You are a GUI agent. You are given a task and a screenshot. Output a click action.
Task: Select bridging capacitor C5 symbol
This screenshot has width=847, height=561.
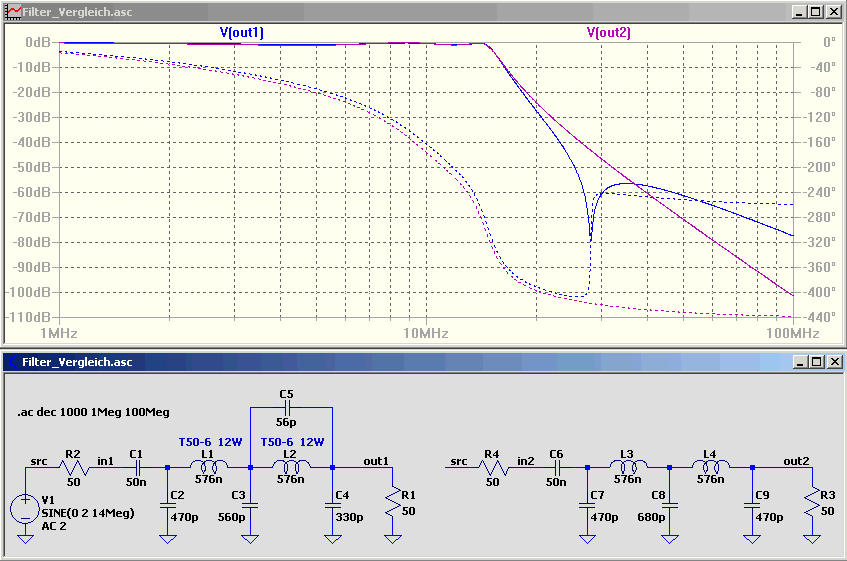[x=288, y=408]
